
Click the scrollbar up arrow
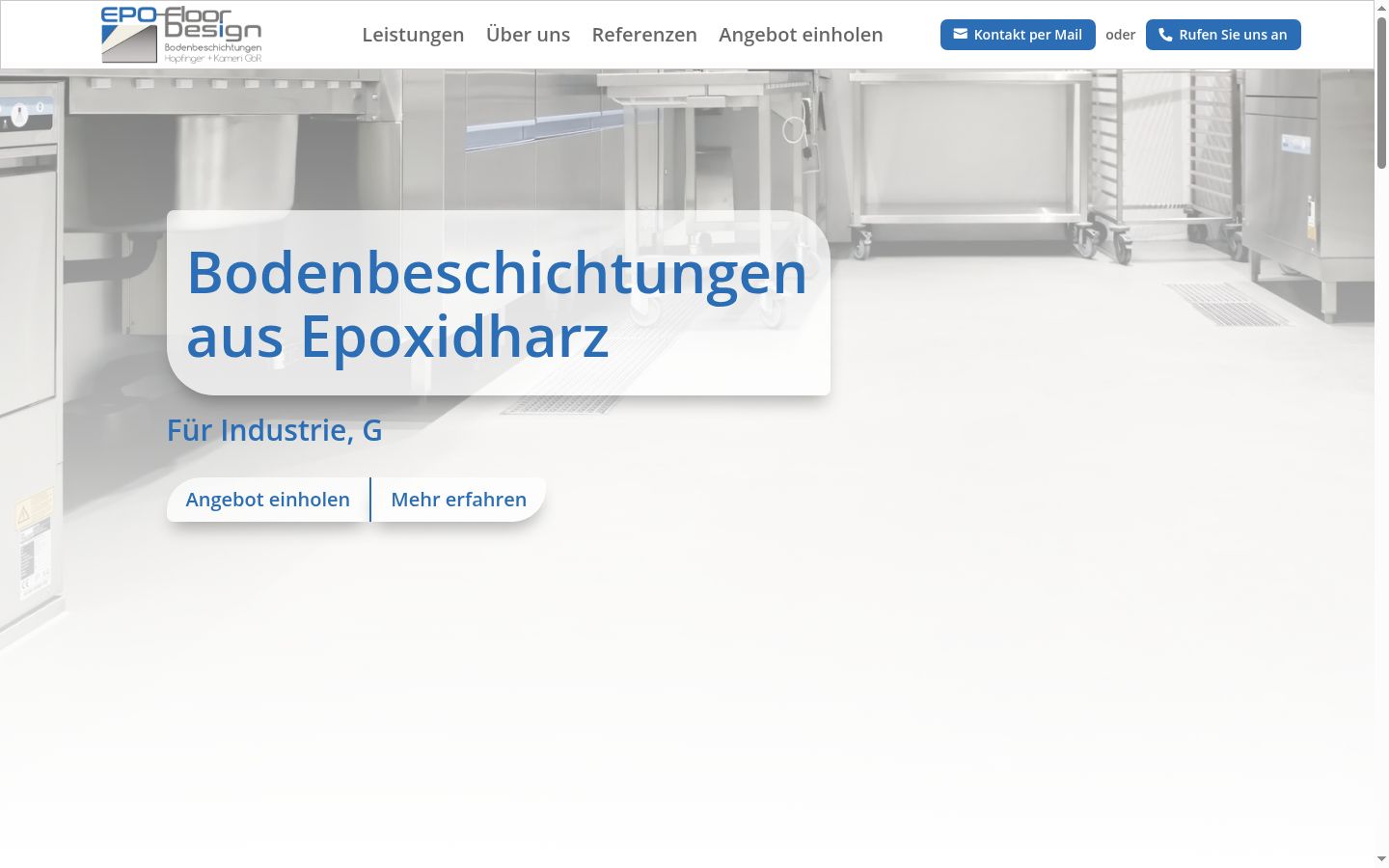pyautogui.click(x=1381, y=7)
